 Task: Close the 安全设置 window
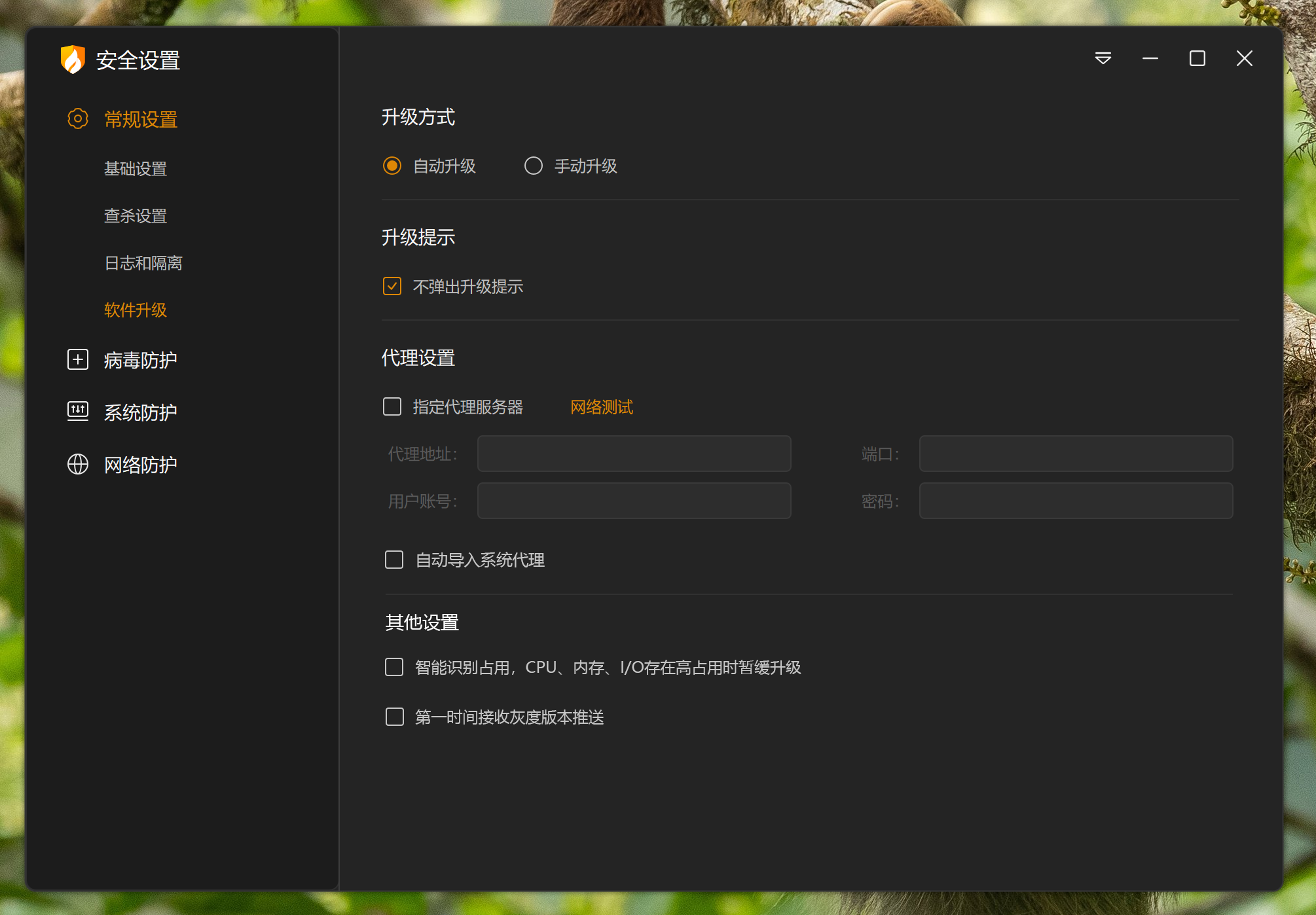point(1245,58)
